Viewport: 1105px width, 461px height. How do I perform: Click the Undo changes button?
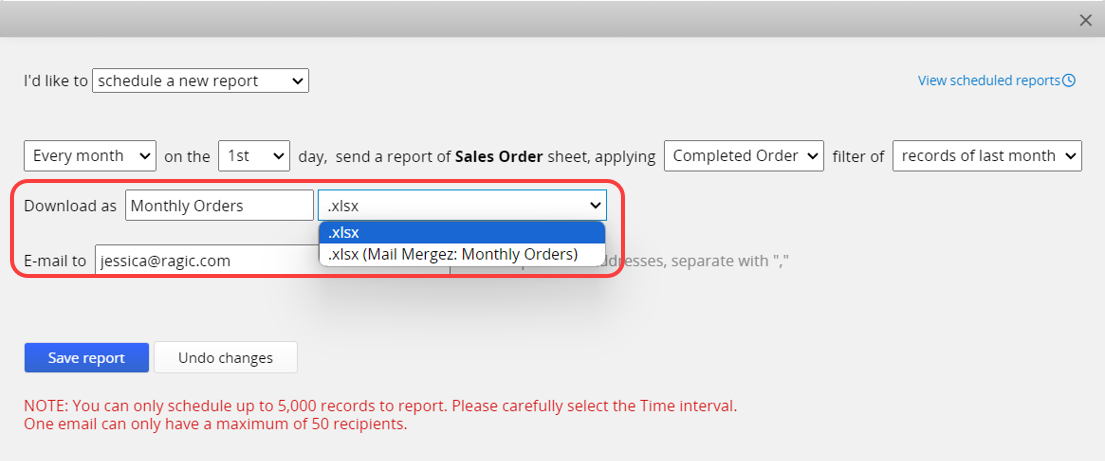[226, 358]
